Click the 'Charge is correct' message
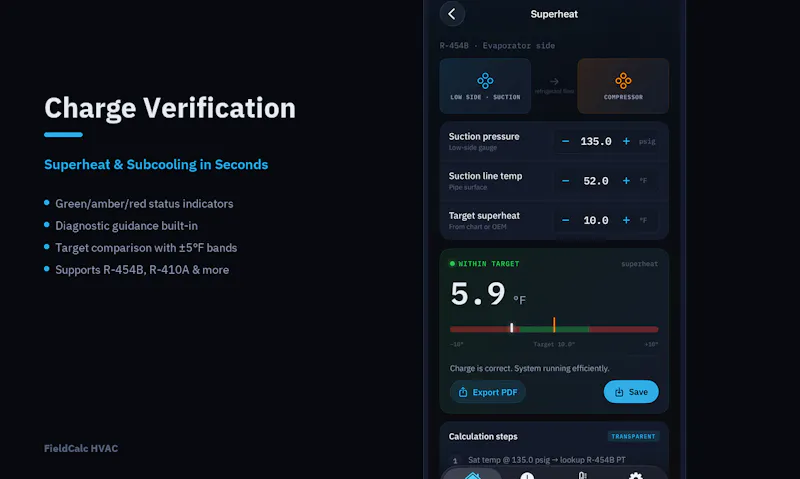 click(x=530, y=368)
